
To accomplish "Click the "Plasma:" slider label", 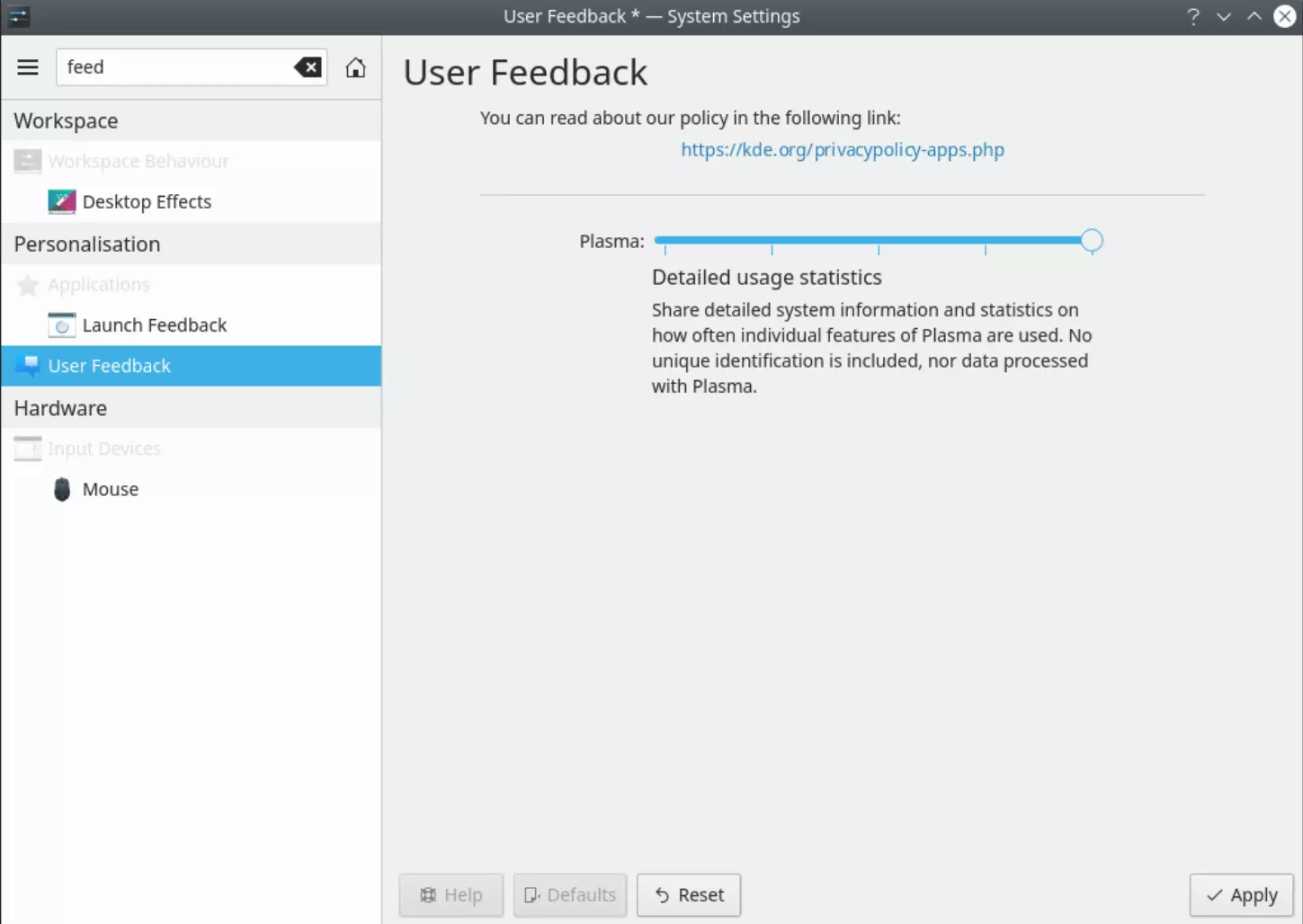I will pos(611,241).
